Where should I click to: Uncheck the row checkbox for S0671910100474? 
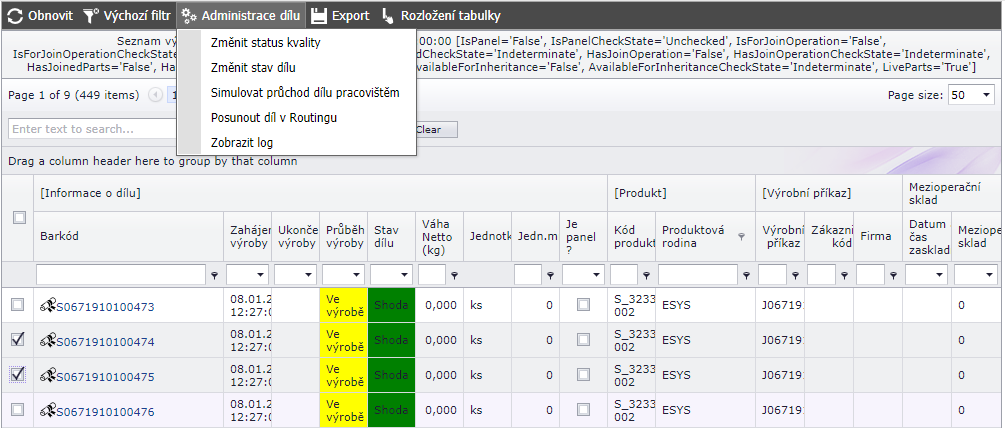pyautogui.click(x=17, y=340)
